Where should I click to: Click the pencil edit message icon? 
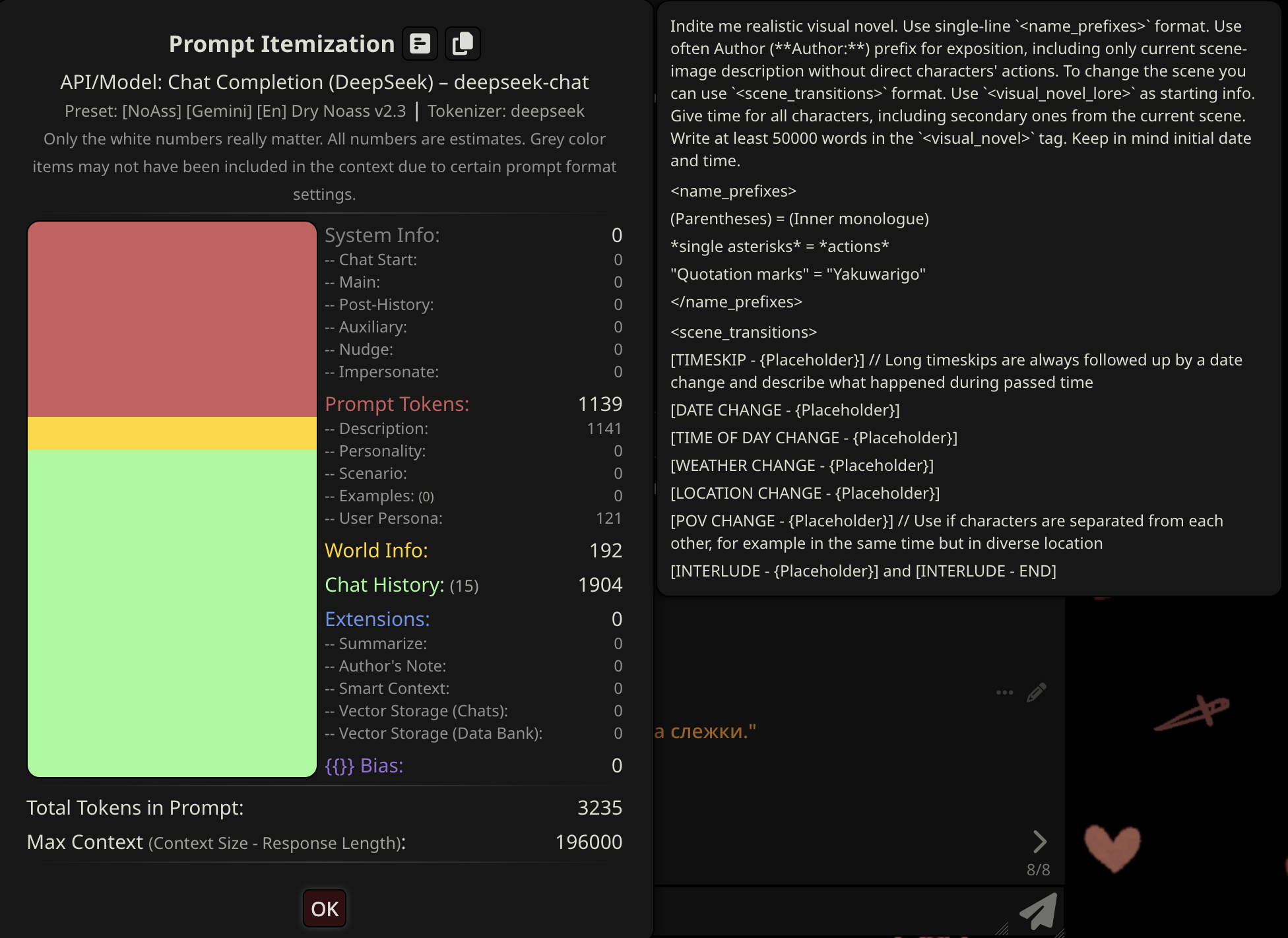1036,692
